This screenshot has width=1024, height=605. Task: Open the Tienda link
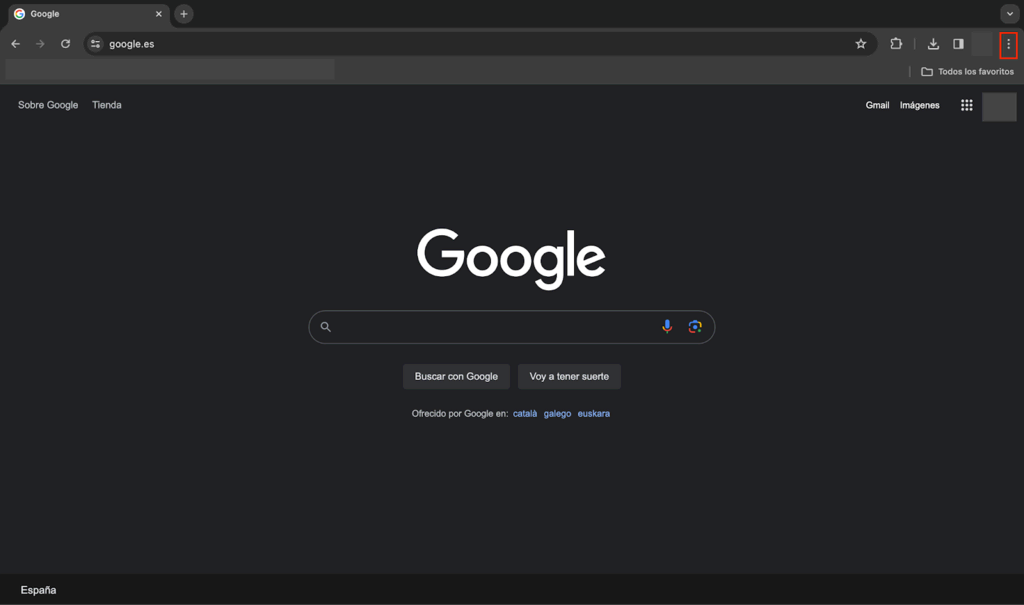coord(106,105)
